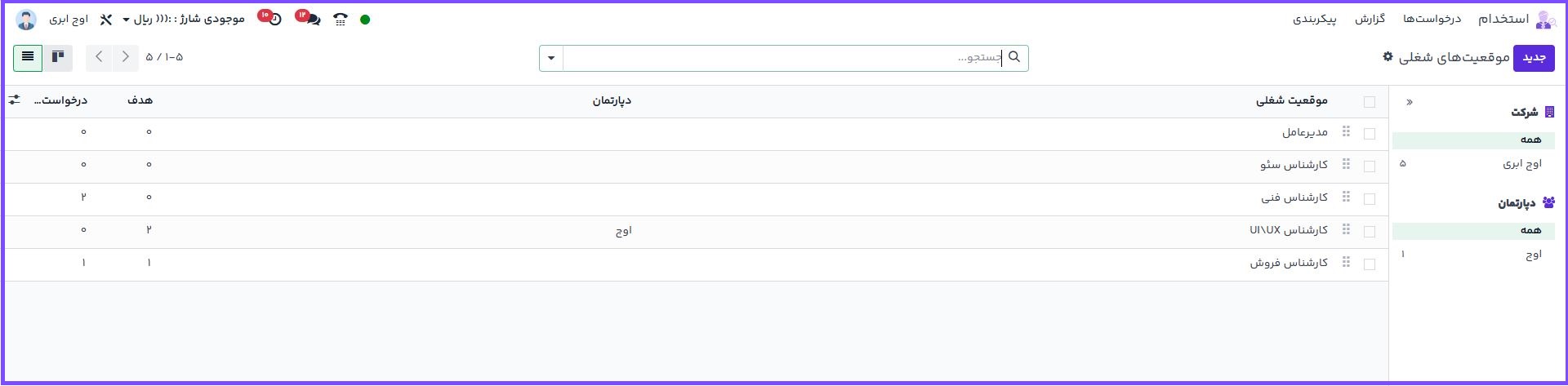This screenshot has height=386, width=1568.
Task: Click the search magnifier icon
Action: point(1014,57)
